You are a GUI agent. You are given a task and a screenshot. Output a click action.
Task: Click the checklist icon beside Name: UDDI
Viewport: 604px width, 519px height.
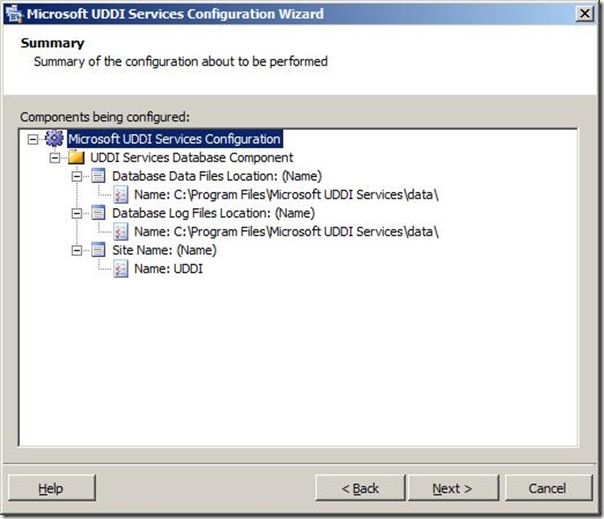tap(121, 269)
